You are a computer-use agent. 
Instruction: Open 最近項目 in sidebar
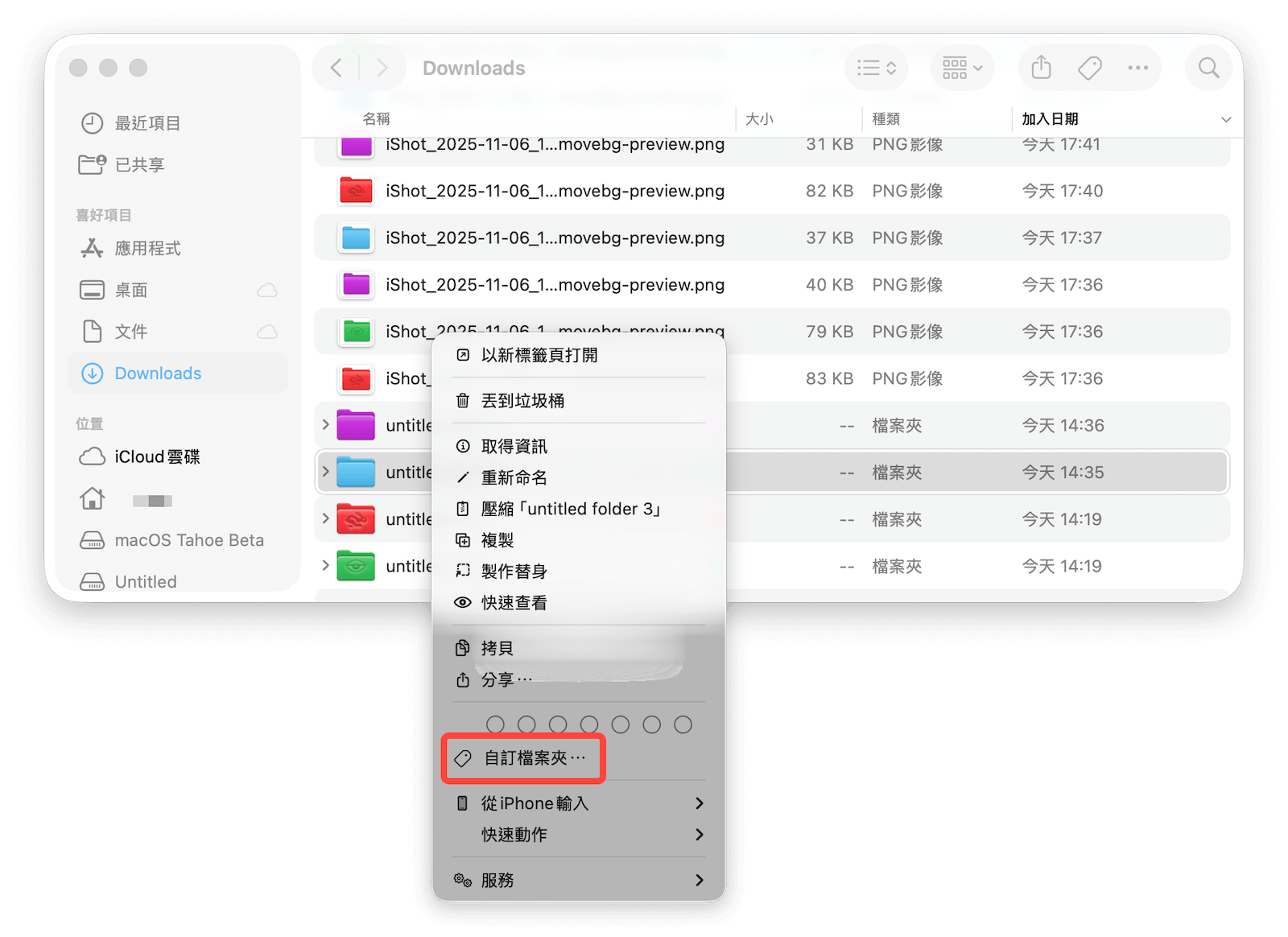[177, 123]
